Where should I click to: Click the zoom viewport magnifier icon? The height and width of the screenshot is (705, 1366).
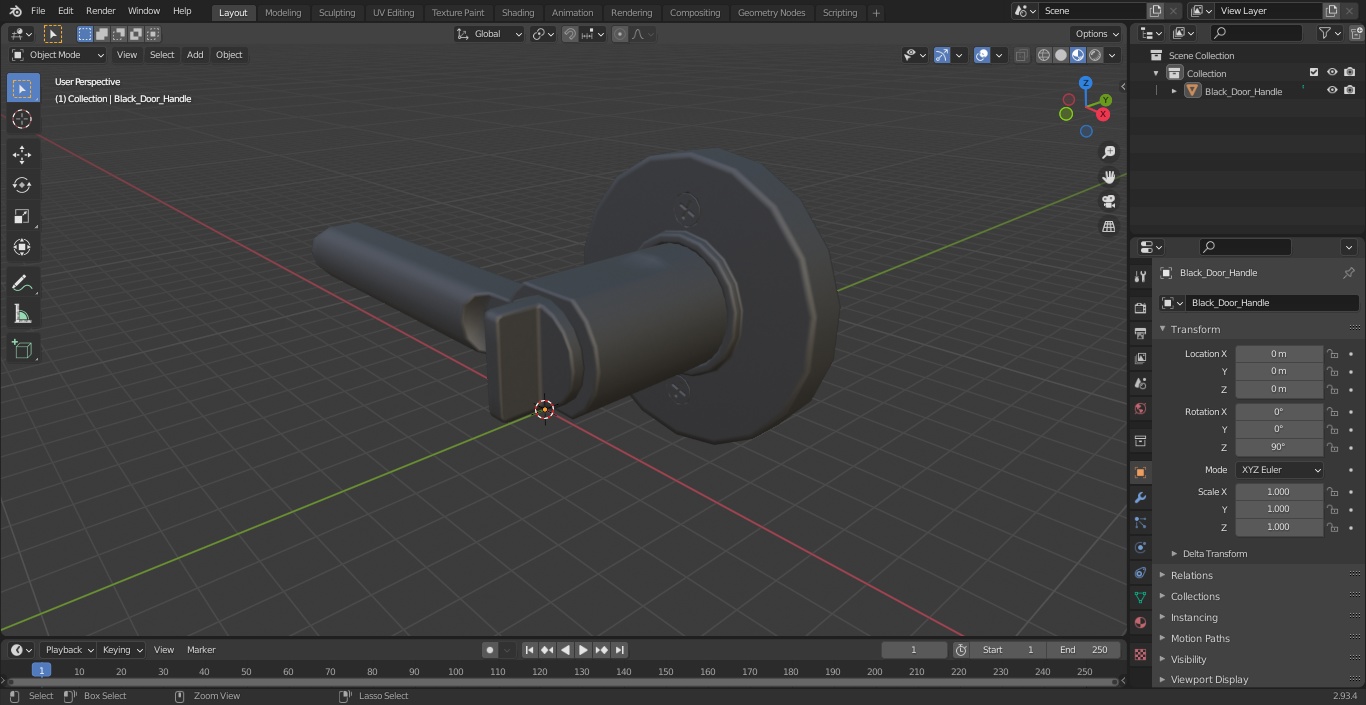point(1108,152)
